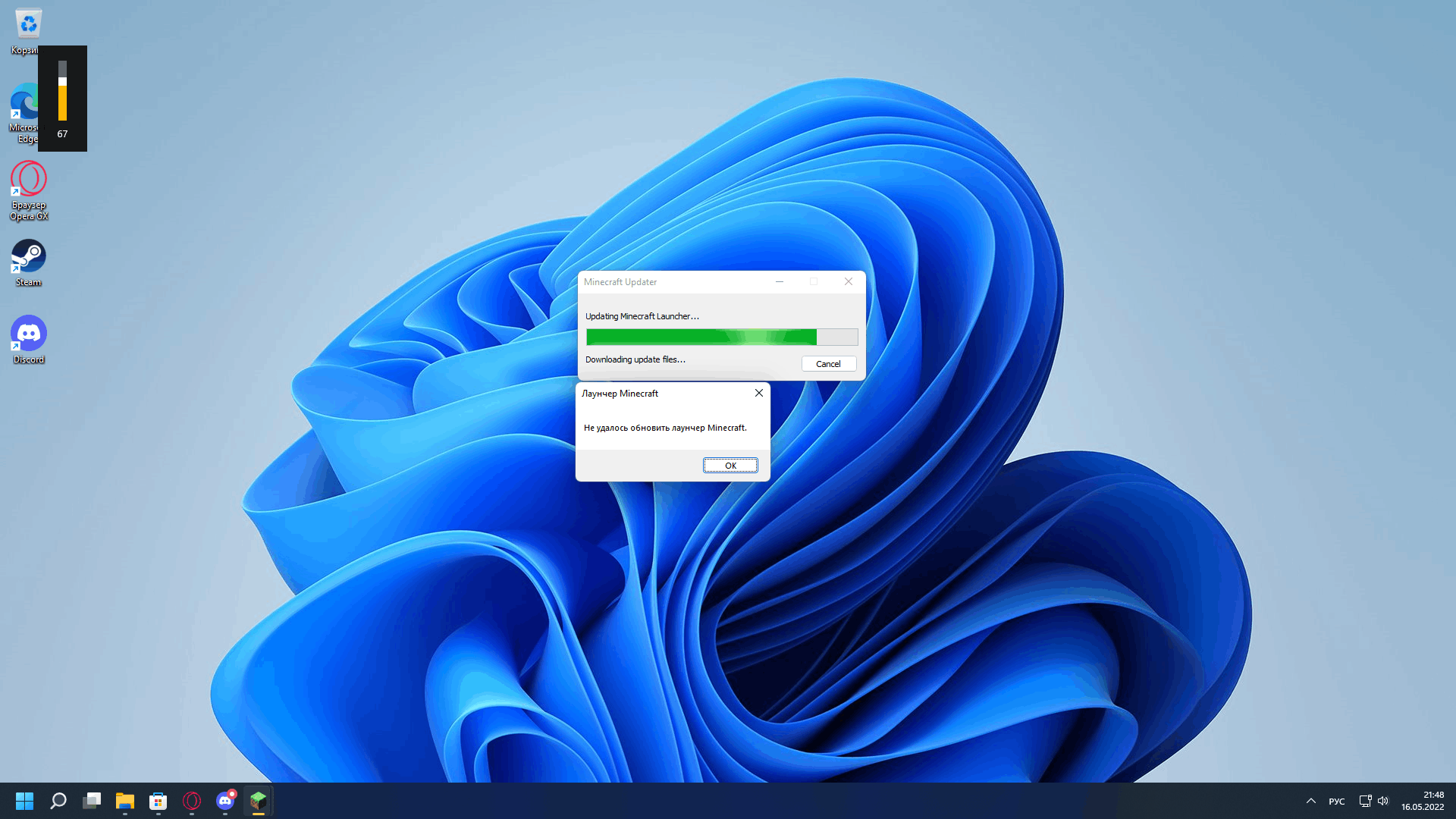Switch to Discord in the taskbar
Screen dimensions: 1456x819
pyautogui.click(x=225, y=801)
